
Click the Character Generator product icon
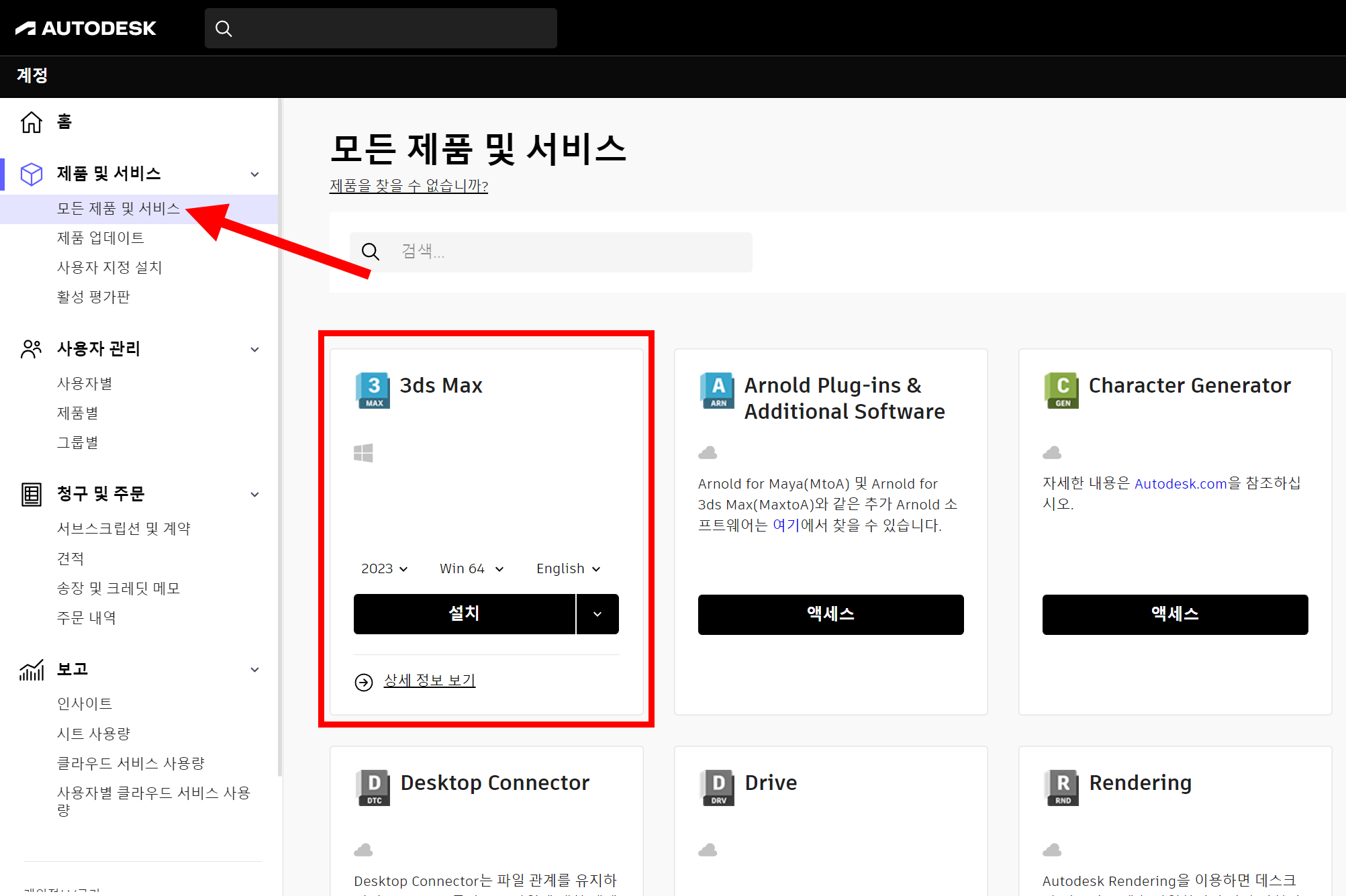coord(1062,391)
